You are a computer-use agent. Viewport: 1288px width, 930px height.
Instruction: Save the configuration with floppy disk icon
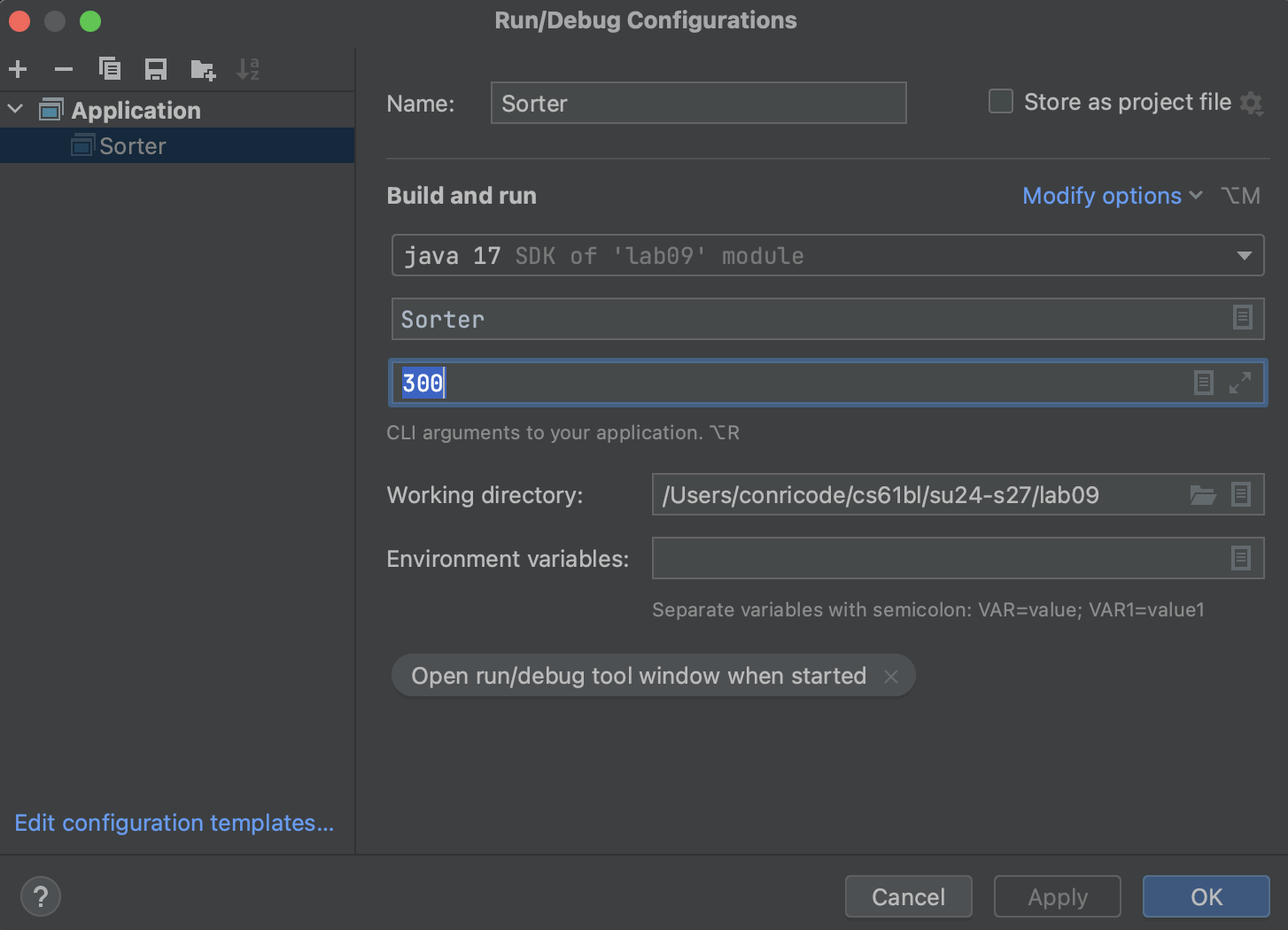[156, 69]
